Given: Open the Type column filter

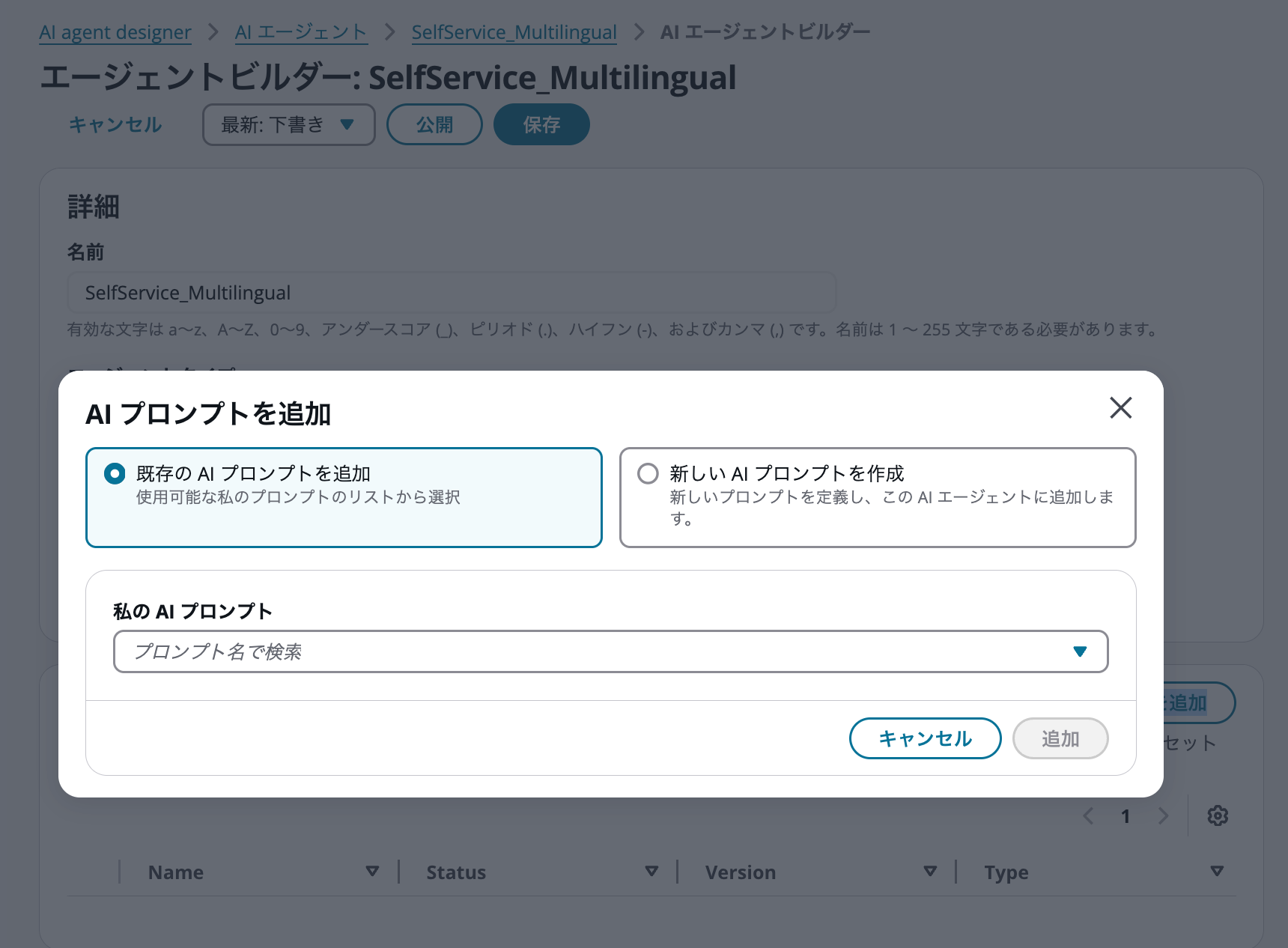Looking at the screenshot, I should point(1215,872).
